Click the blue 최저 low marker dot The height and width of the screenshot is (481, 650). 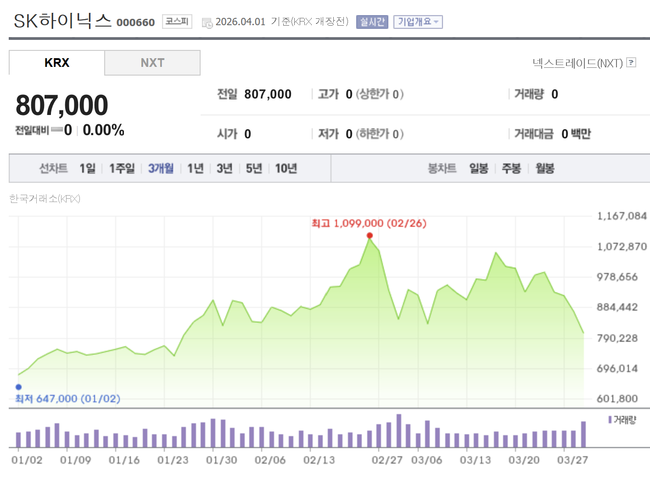(x=18, y=386)
